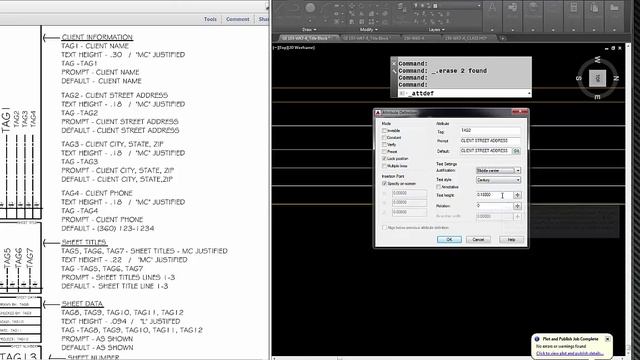The image size is (640, 360).
Task: Click the Rotation input field
Action: point(494,206)
